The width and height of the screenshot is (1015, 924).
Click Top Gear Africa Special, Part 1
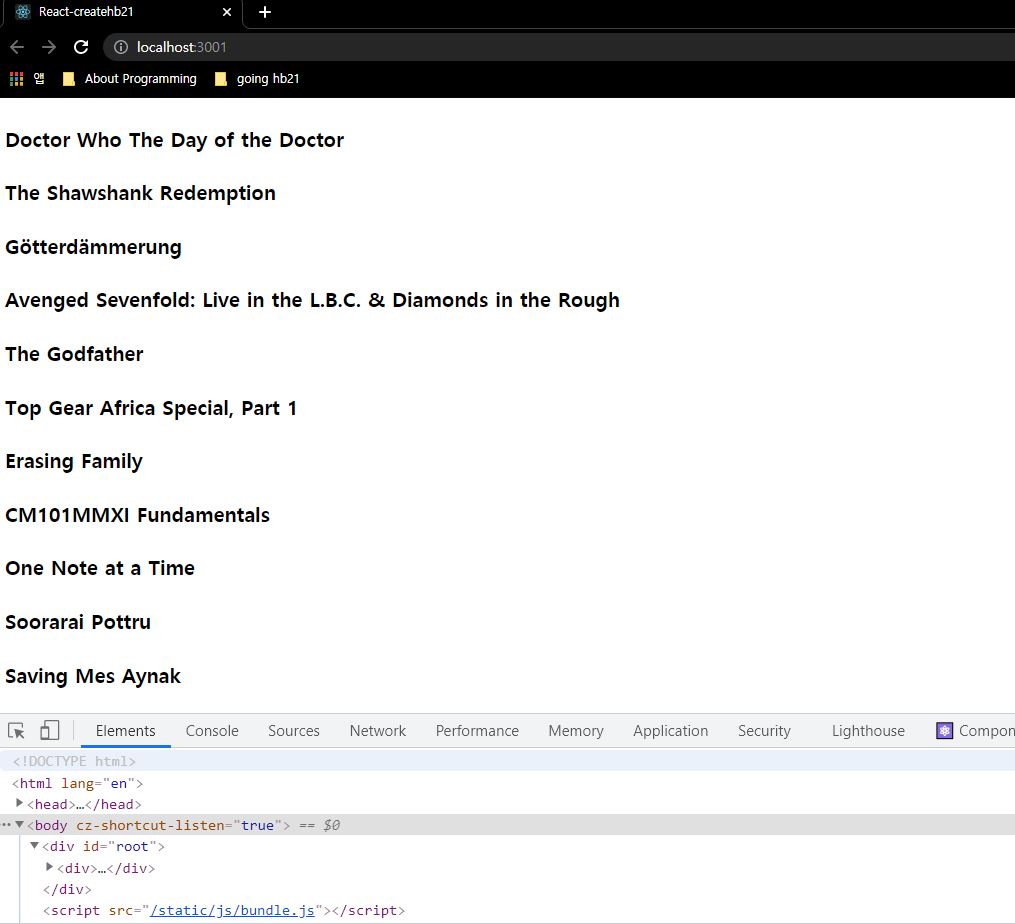coord(151,408)
